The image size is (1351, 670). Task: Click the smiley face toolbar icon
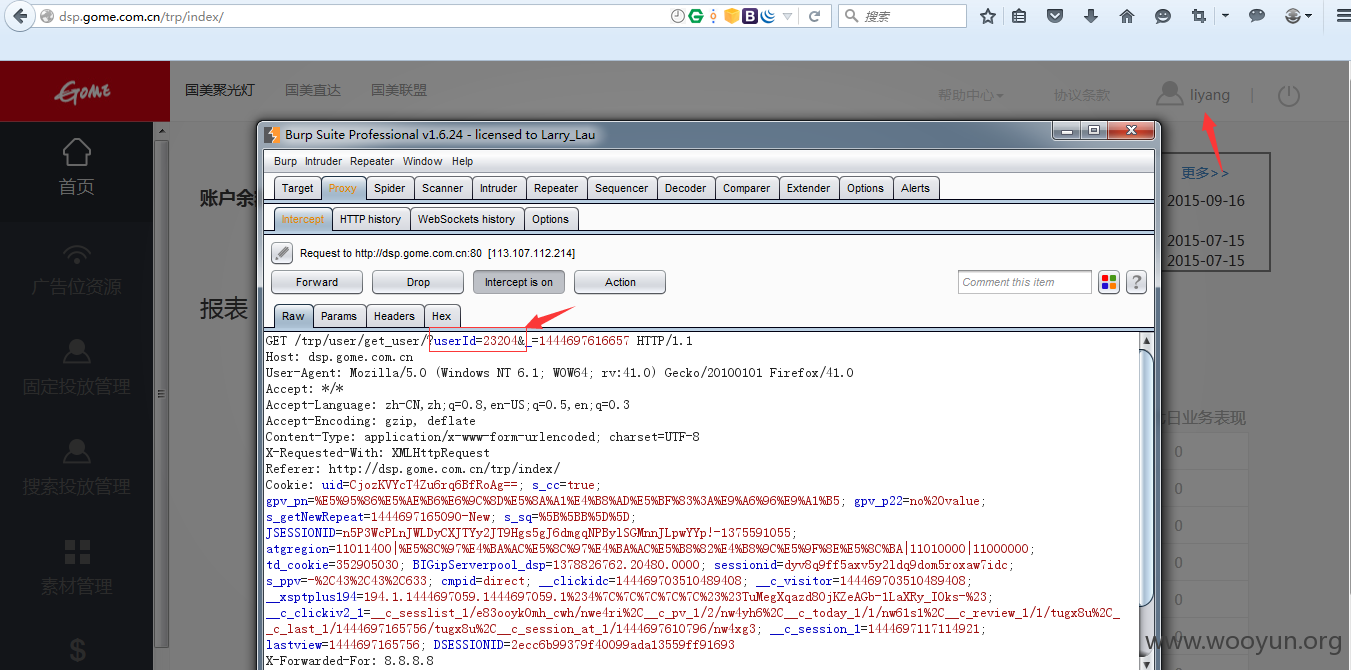1163,16
